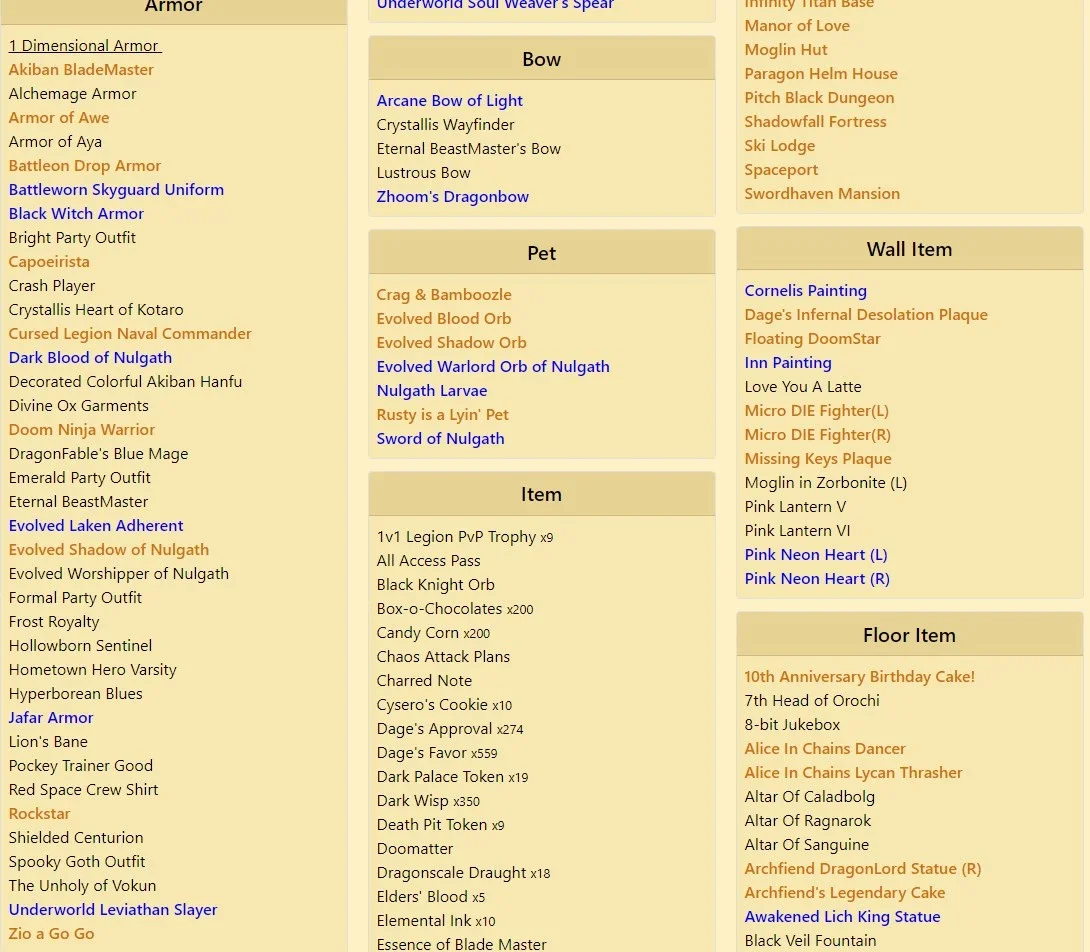Image resolution: width=1090 pixels, height=952 pixels.
Task: Open Evolved Laken Adherent link
Action: (x=96, y=526)
